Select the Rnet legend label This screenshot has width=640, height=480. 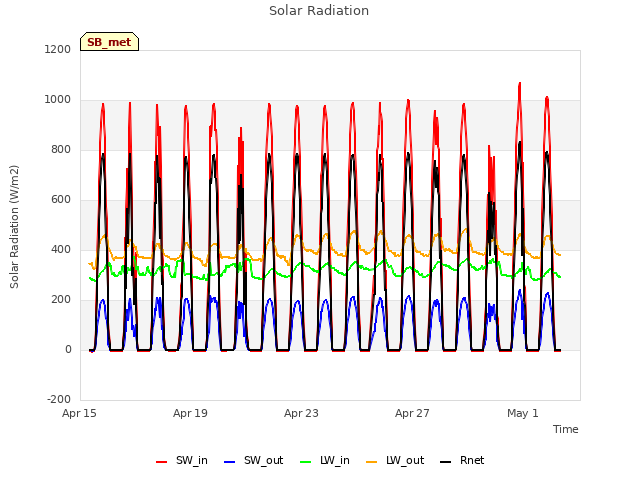pos(472,460)
